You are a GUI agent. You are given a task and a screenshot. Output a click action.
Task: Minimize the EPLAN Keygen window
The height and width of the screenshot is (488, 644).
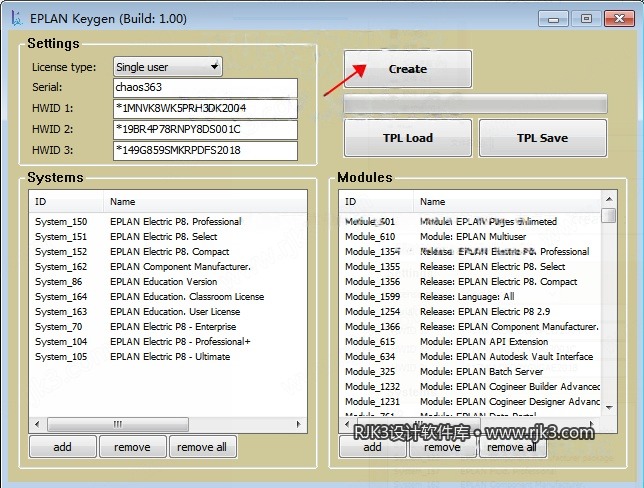coord(553,19)
